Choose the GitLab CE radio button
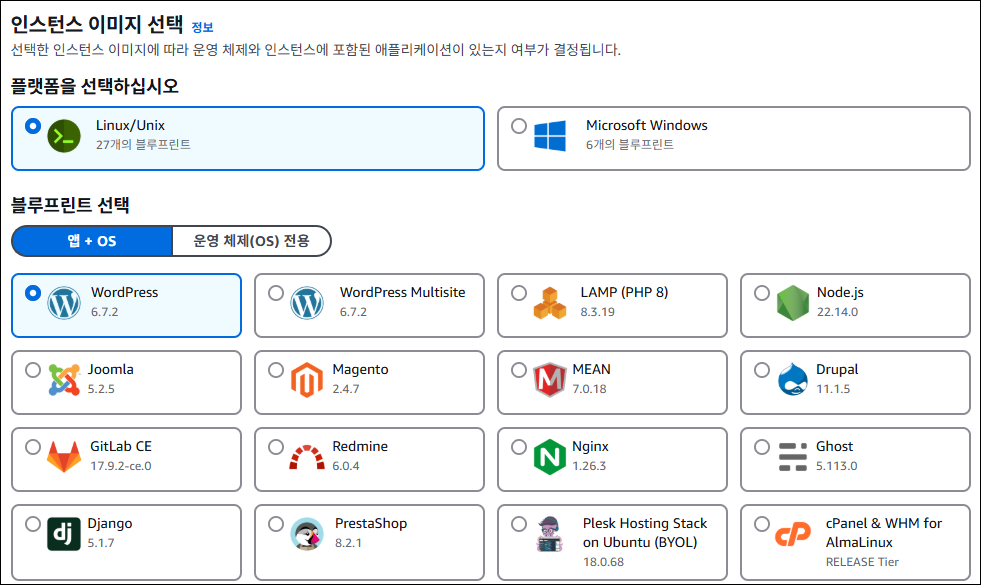Image resolution: width=981 pixels, height=585 pixels. (x=33, y=447)
